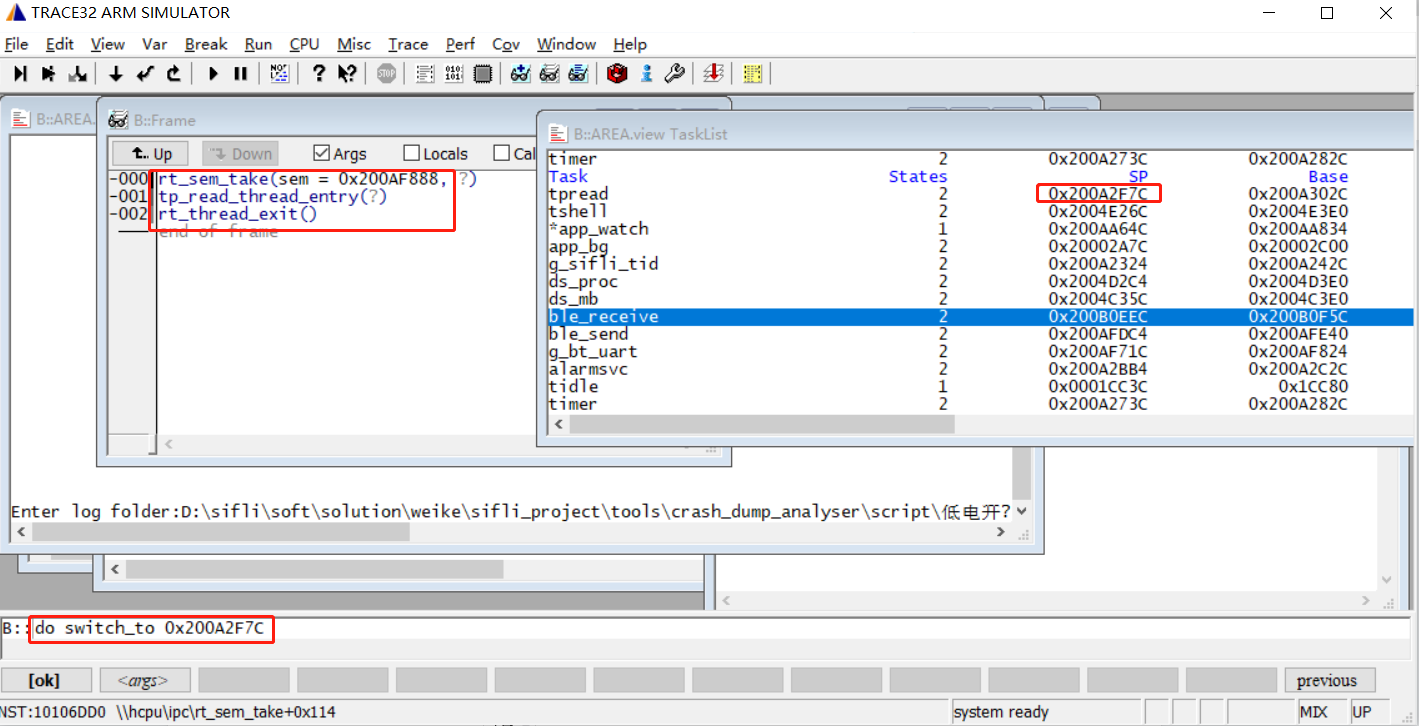
Task: Click the Up button in Frame window
Action: (x=150, y=153)
